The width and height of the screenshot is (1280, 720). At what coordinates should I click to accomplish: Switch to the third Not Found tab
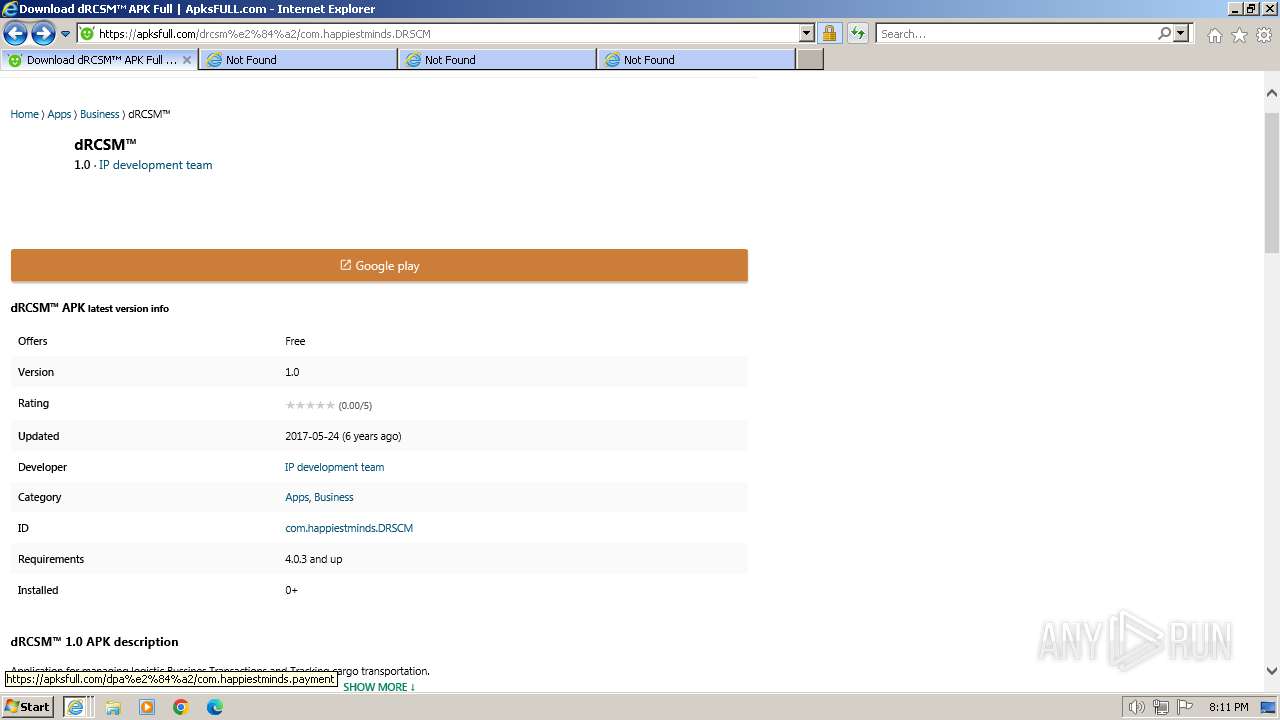[x=696, y=60]
